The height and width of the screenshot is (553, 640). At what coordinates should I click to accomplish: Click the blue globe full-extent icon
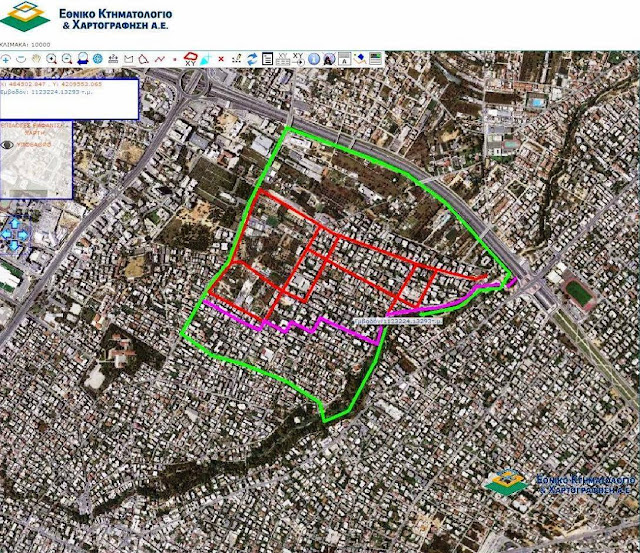(98, 59)
